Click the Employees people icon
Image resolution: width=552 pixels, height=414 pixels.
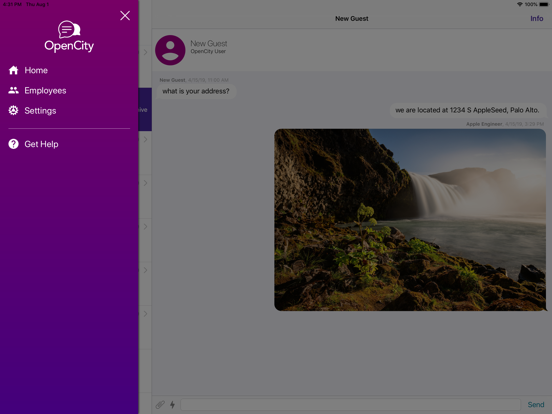point(13,90)
